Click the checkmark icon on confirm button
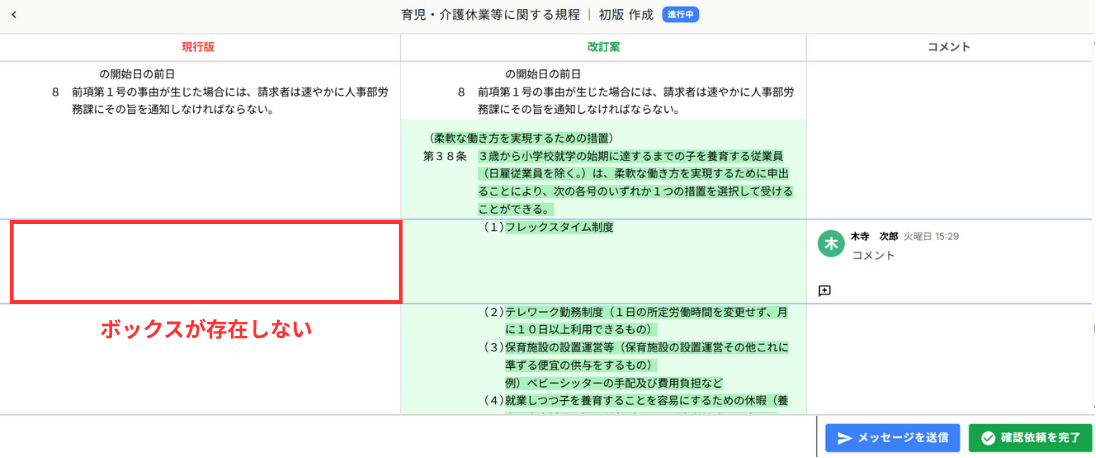Viewport: 1096px width, 458px height. (x=988, y=438)
